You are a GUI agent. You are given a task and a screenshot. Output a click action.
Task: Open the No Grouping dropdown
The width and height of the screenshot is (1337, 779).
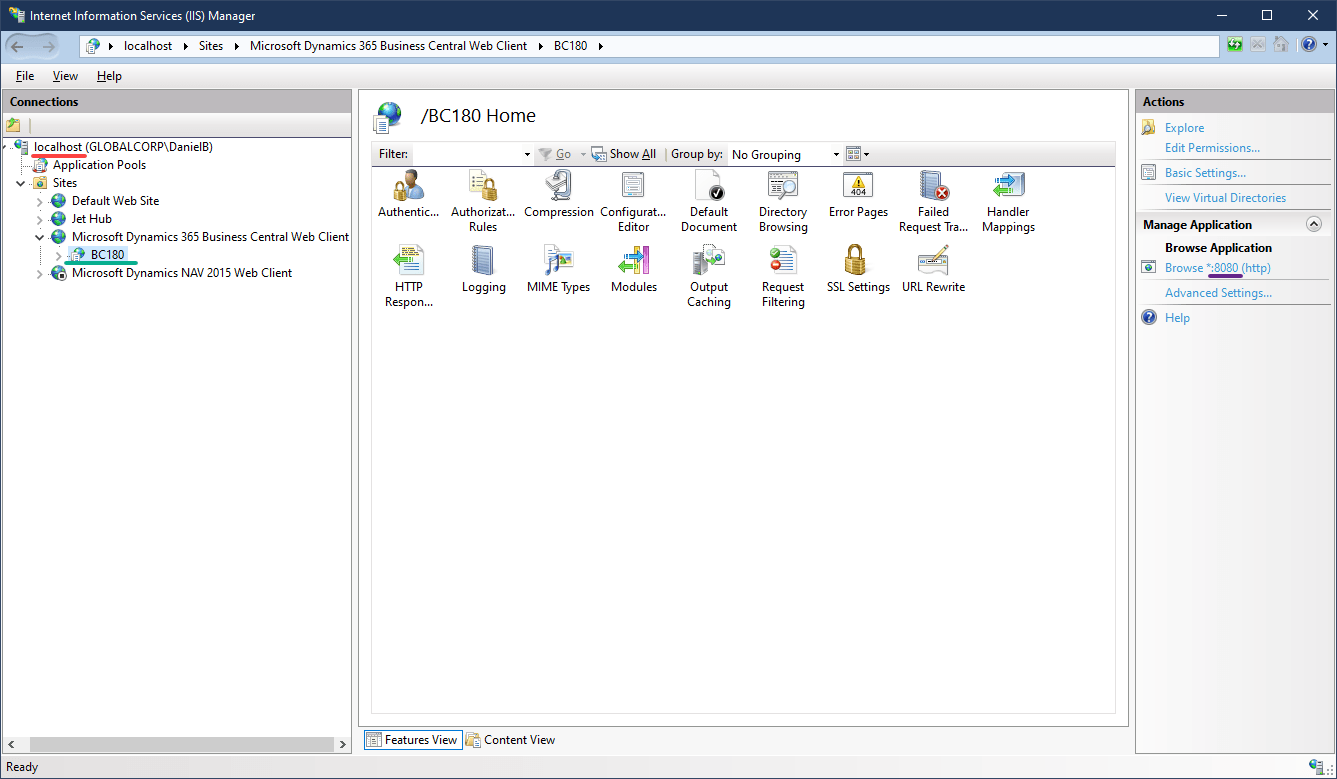836,154
